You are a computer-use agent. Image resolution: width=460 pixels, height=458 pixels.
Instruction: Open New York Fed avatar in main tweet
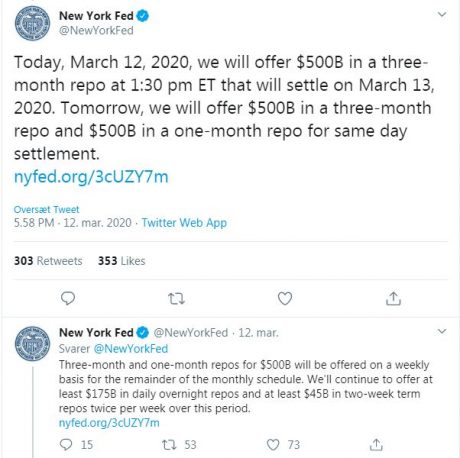click(x=32, y=23)
